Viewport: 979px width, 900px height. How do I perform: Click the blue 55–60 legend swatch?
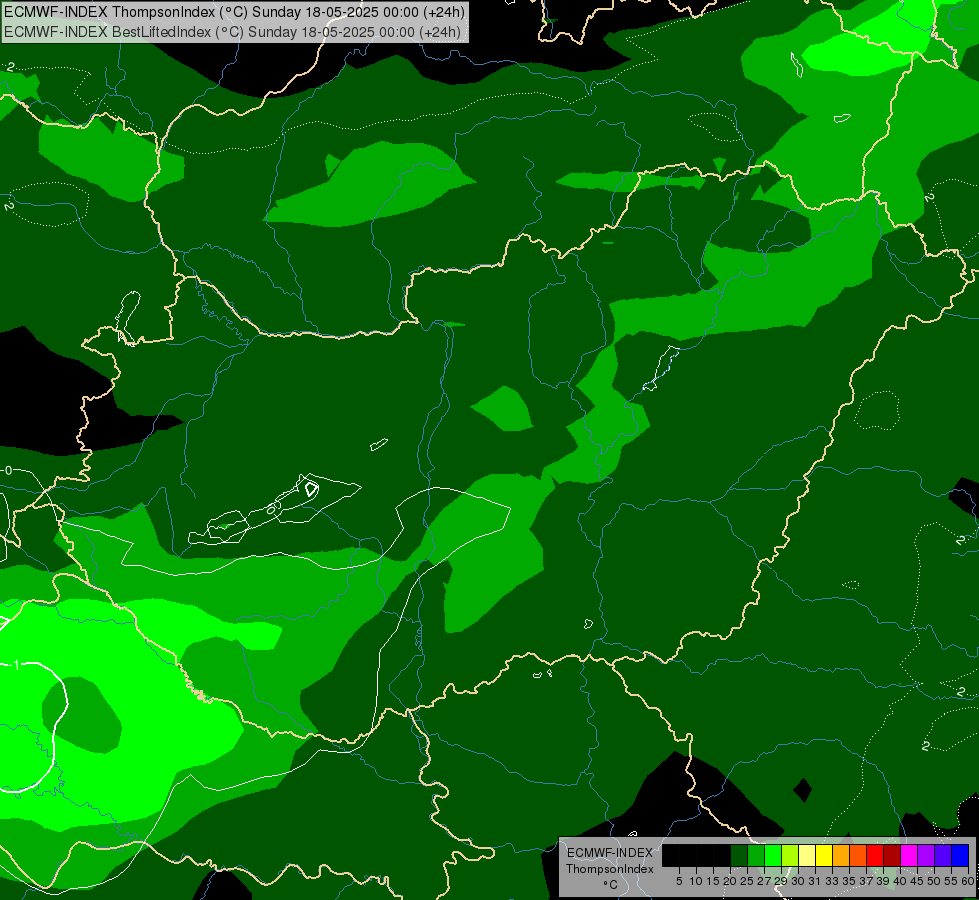pyautogui.click(x=960, y=856)
